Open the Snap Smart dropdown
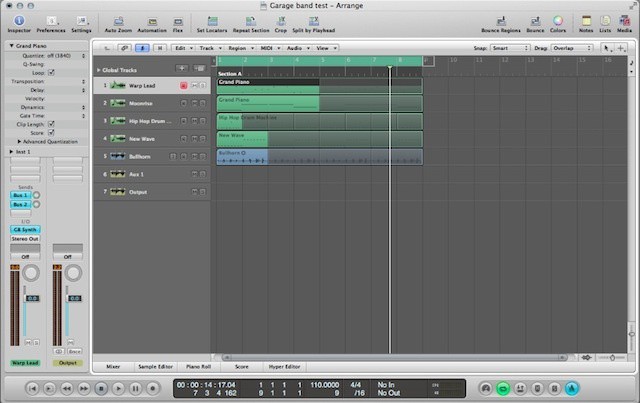The height and width of the screenshot is (403, 640). tap(510, 48)
